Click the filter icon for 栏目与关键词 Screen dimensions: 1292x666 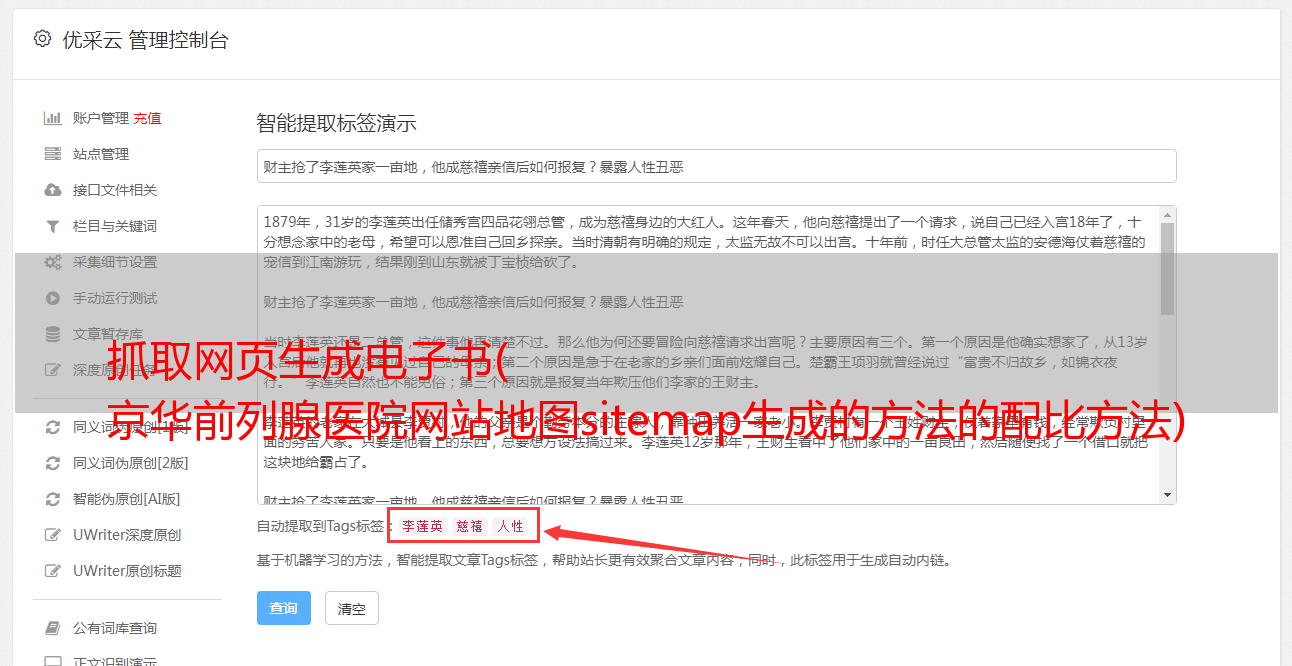(53, 226)
